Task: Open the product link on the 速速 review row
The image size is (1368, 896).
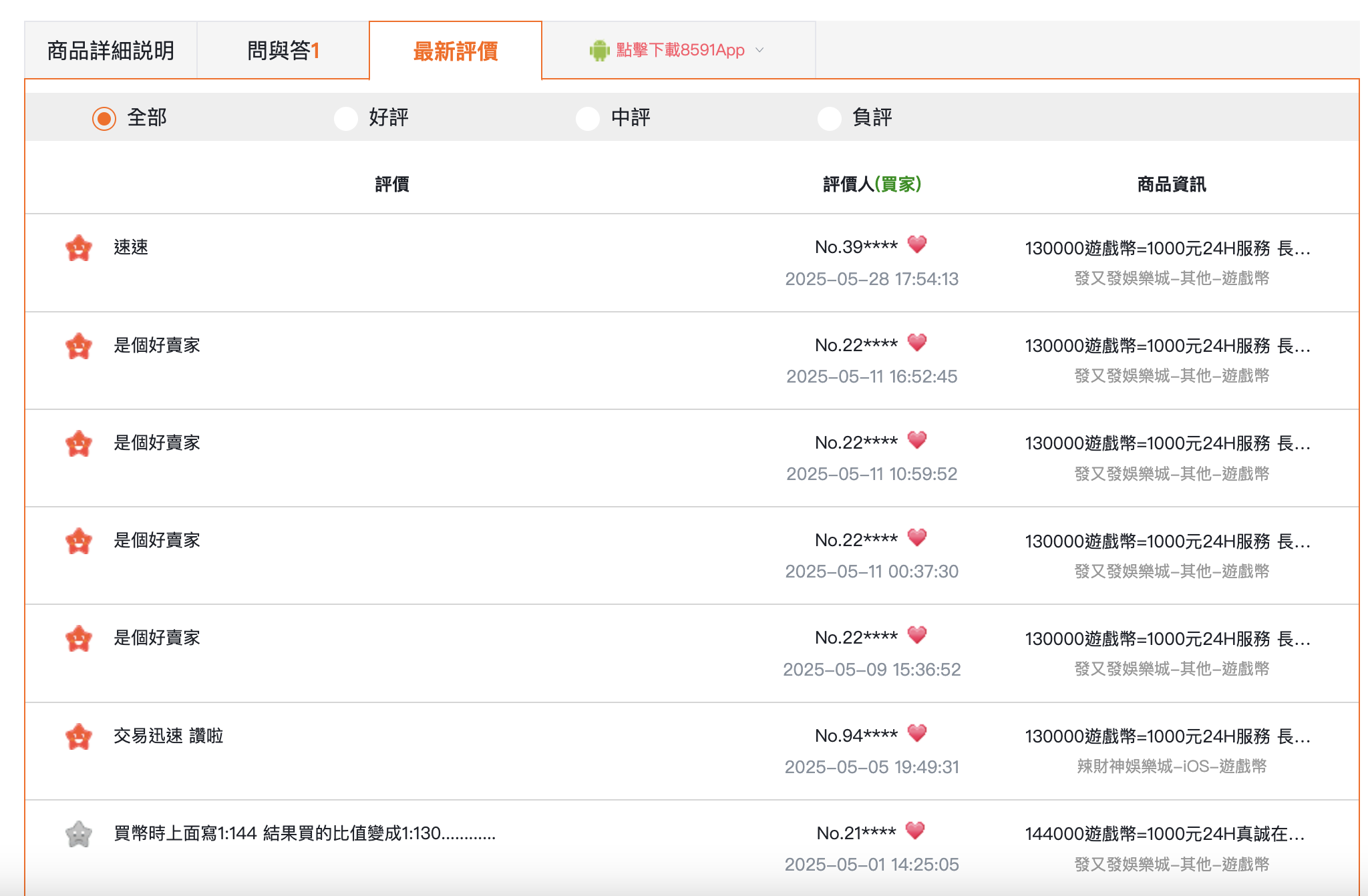Action: (1167, 248)
